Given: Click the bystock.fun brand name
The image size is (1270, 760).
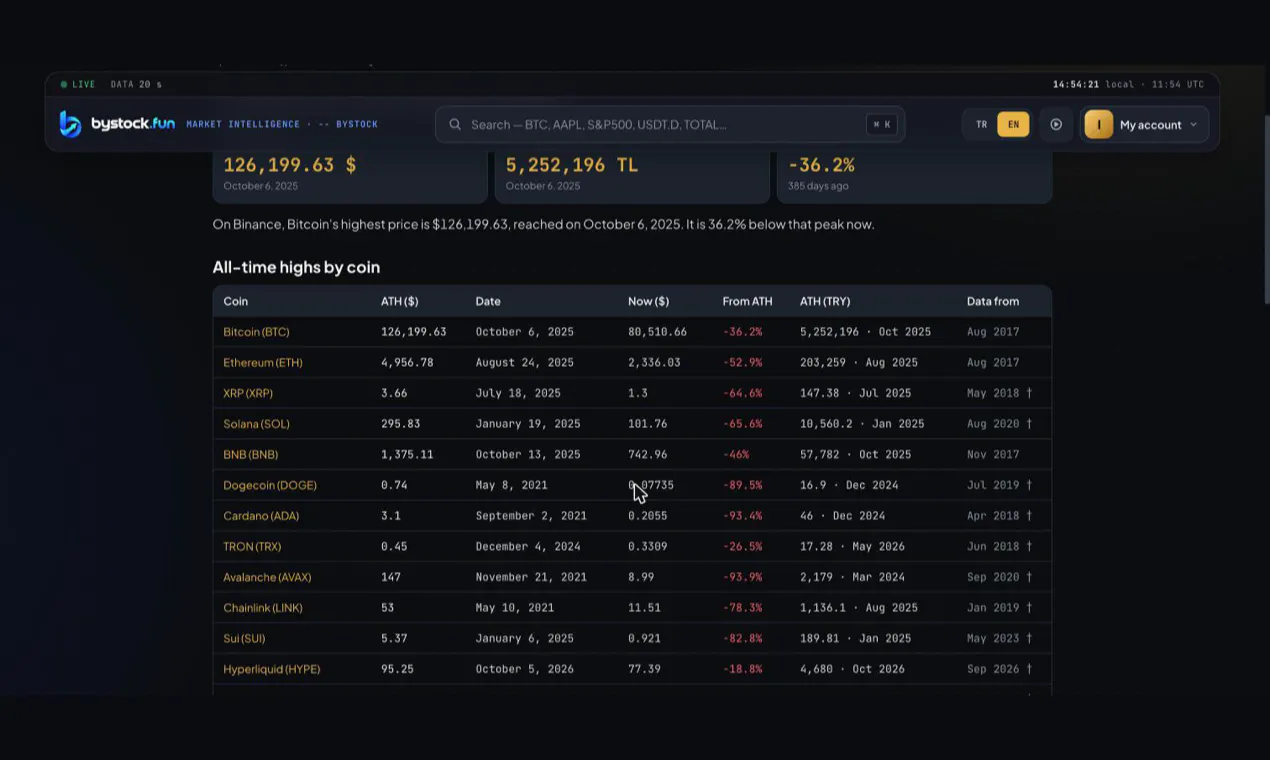Looking at the screenshot, I should click(x=133, y=124).
